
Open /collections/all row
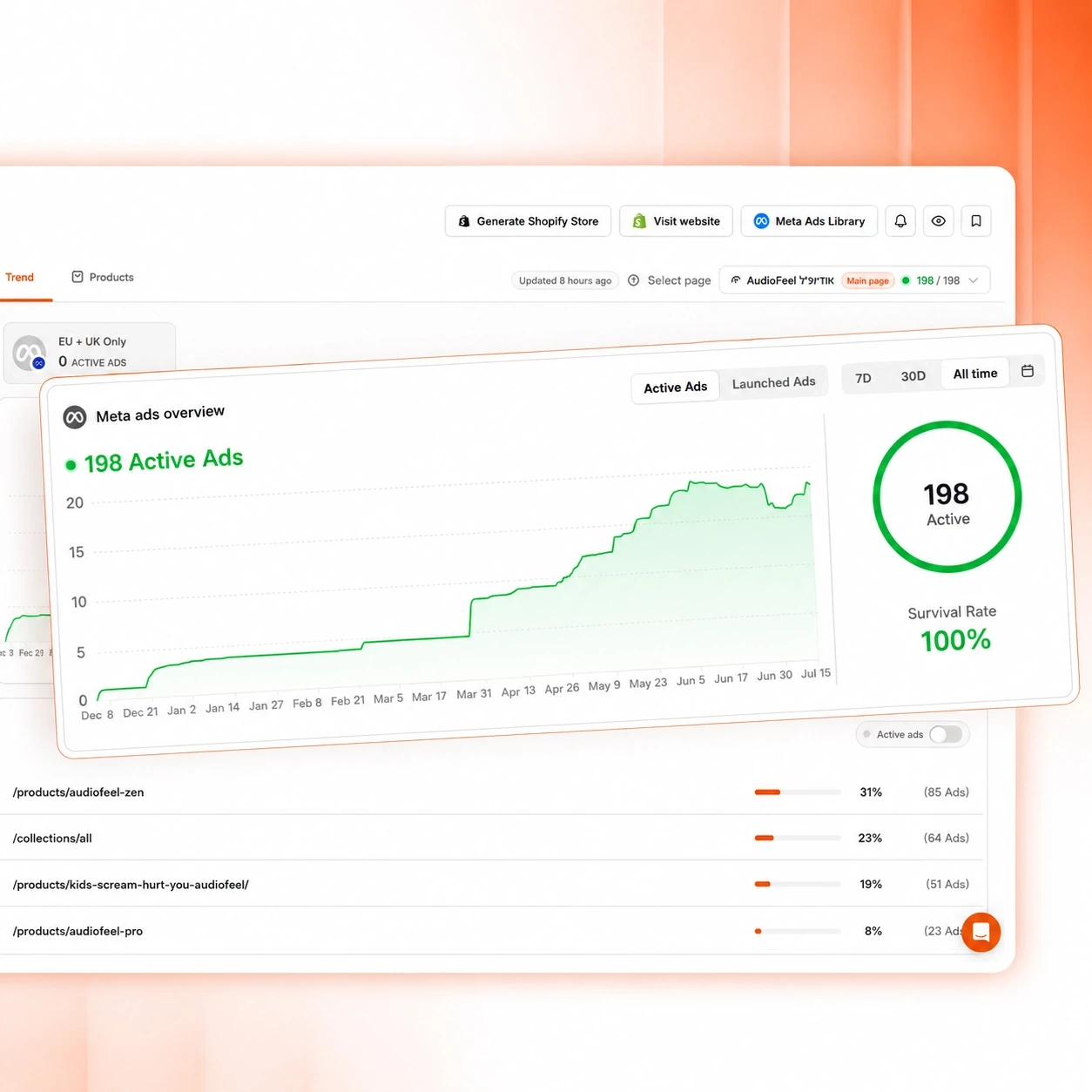pyautogui.click(x=492, y=839)
